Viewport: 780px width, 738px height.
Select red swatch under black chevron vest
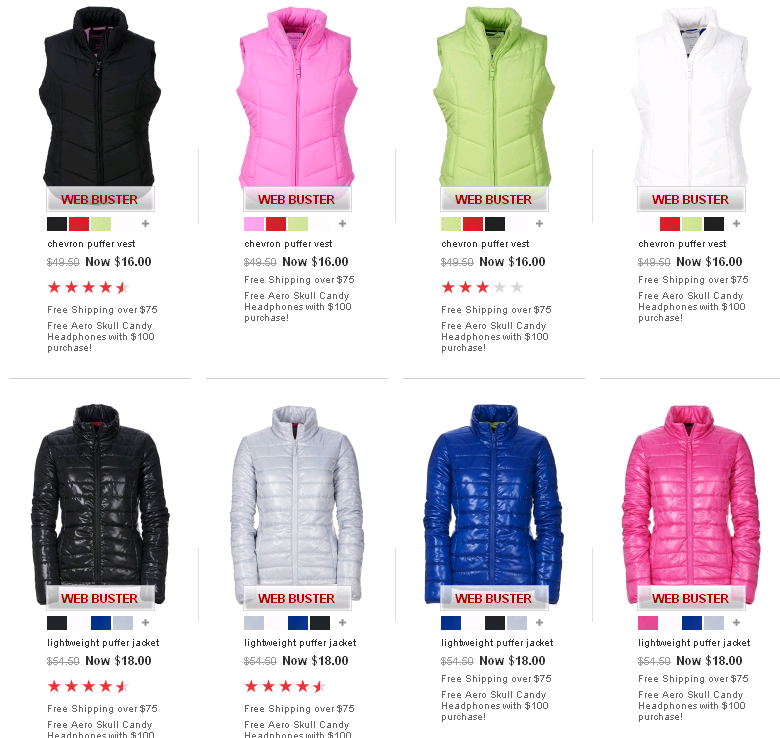[79, 224]
